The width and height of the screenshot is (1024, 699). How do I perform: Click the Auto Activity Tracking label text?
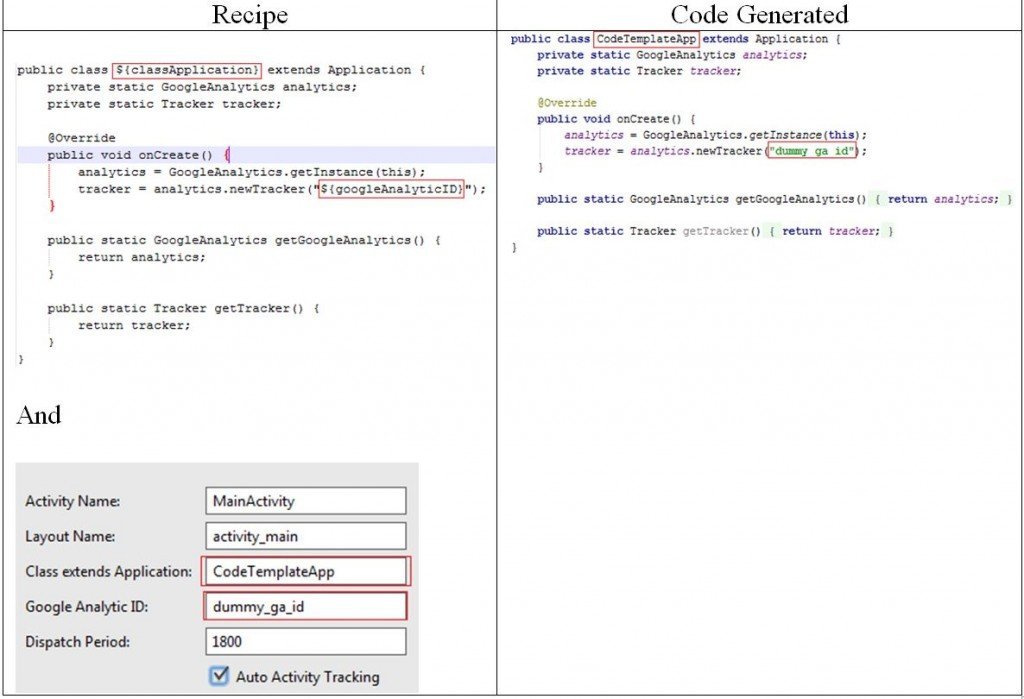coord(308,677)
